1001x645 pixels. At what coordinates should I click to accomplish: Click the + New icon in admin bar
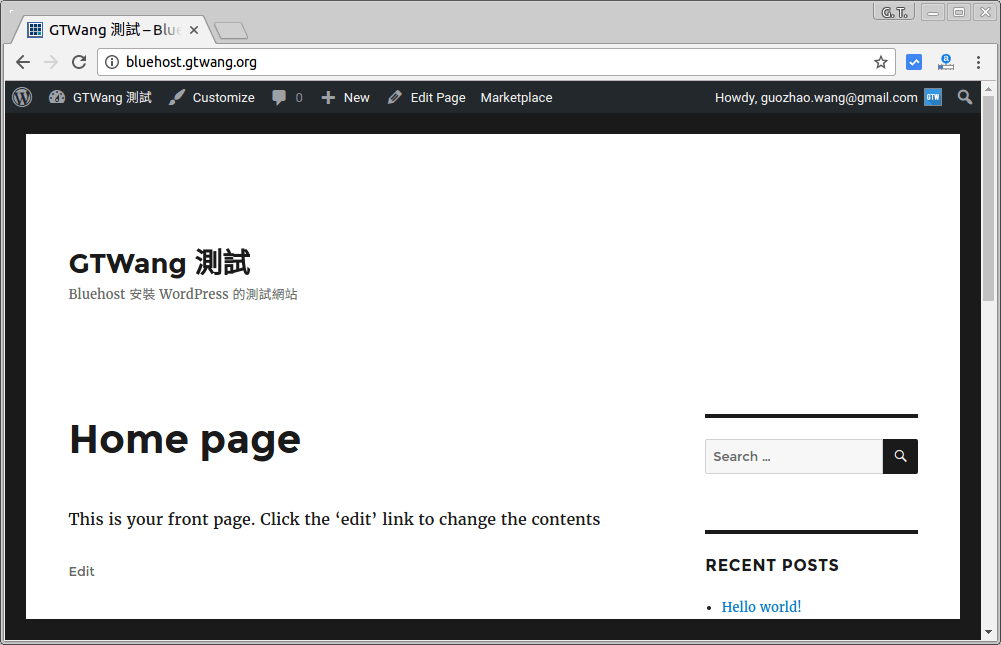[x=326, y=97]
